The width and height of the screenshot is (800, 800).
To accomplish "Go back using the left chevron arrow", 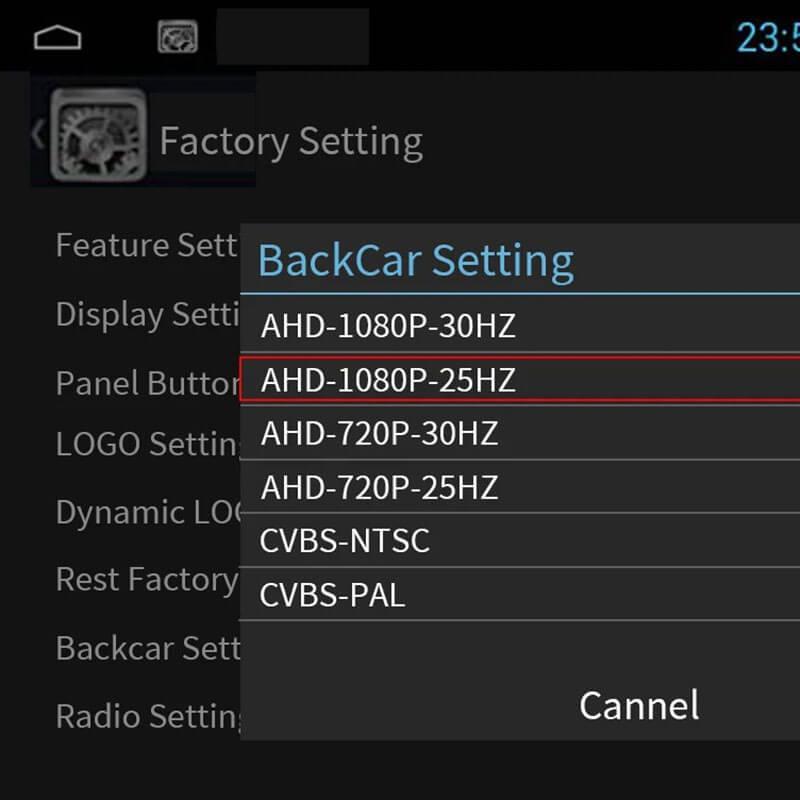I will 38,134.
